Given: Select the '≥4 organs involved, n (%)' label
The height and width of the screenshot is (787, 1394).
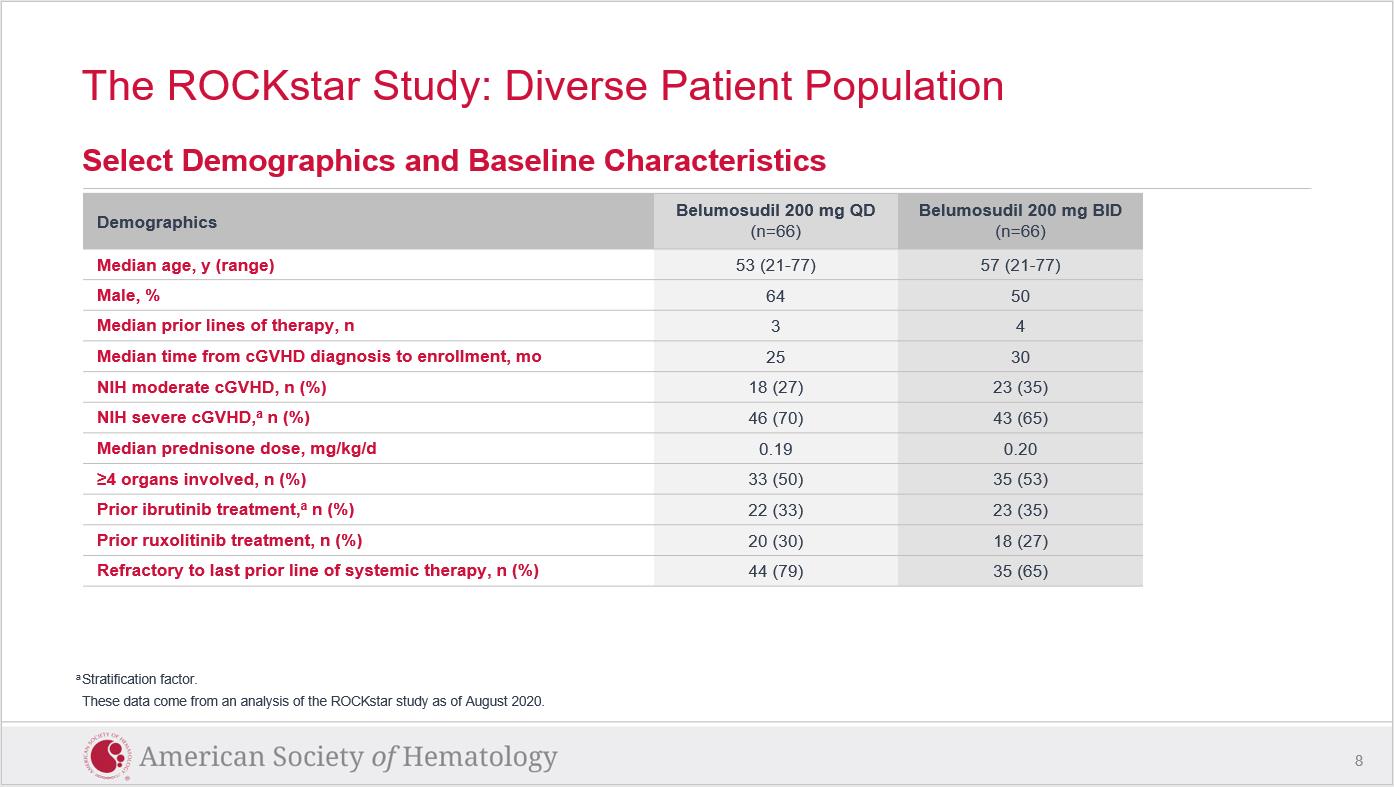Looking at the screenshot, I should tap(202, 479).
